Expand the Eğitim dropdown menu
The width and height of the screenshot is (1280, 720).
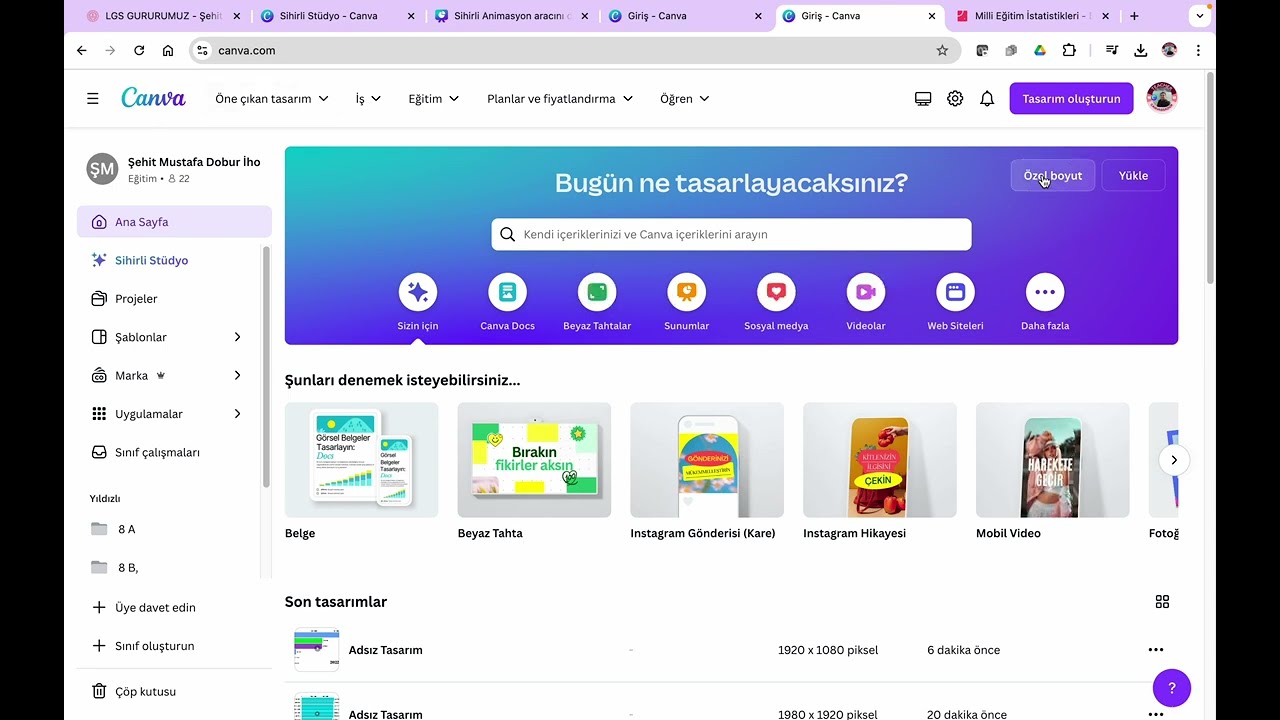[433, 99]
